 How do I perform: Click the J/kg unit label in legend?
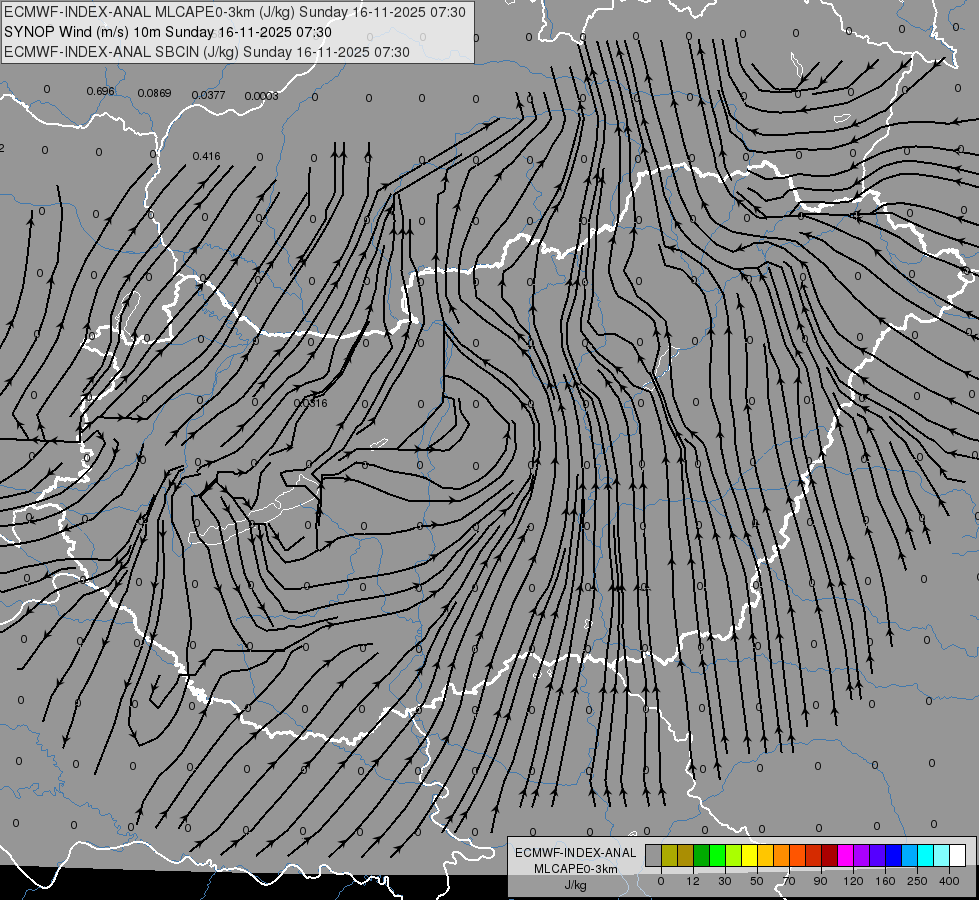coord(575,885)
